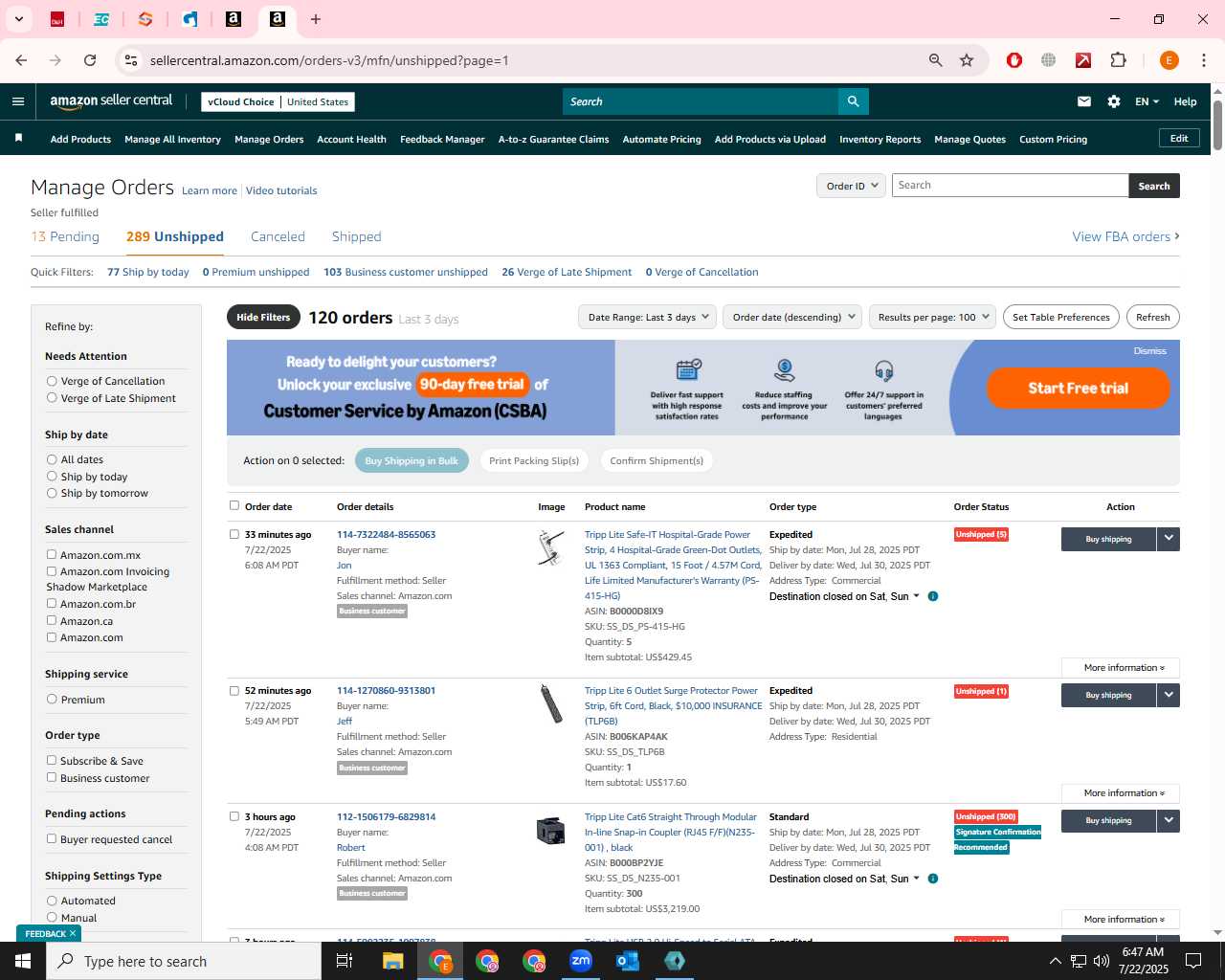The height and width of the screenshot is (980, 1225).
Task: Open order link 112-1506179-6829814
Action: pyautogui.click(x=386, y=817)
